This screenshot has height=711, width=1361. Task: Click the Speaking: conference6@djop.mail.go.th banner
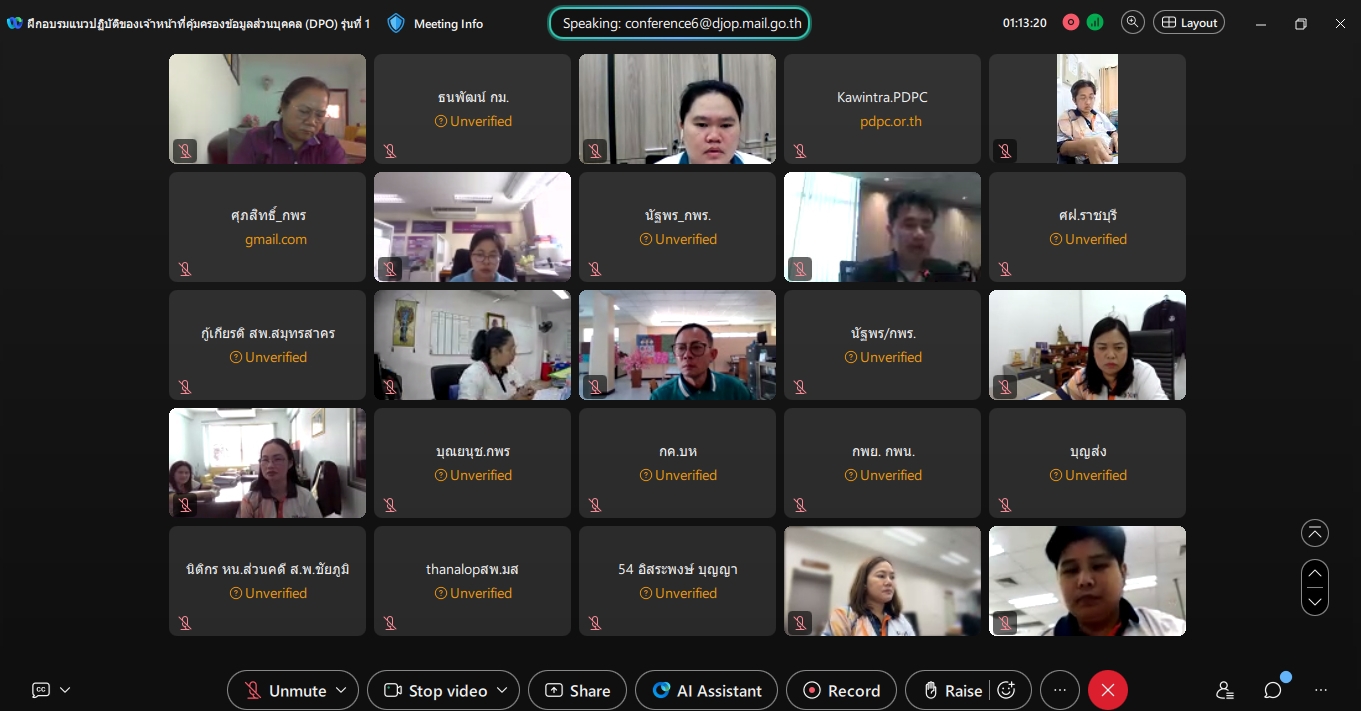pyautogui.click(x=680, y=23)
